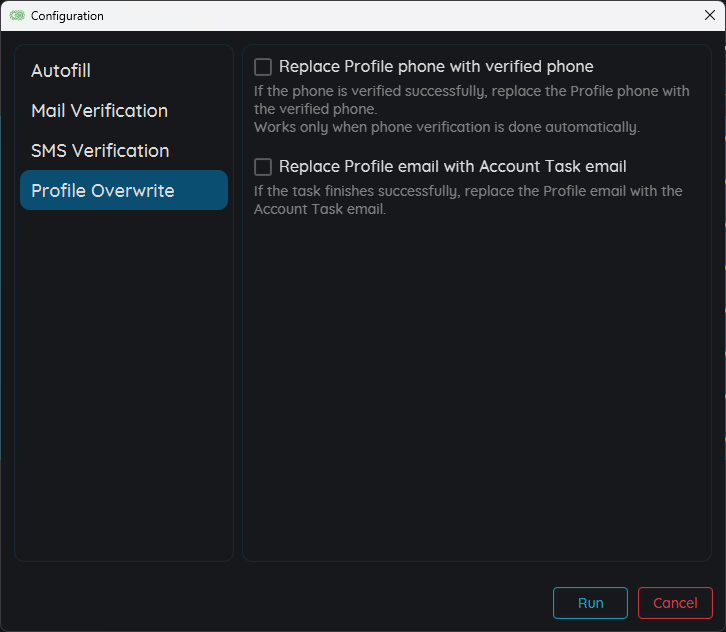Click the phone replacement description text

pyautogui.click(x=471, y=99)
